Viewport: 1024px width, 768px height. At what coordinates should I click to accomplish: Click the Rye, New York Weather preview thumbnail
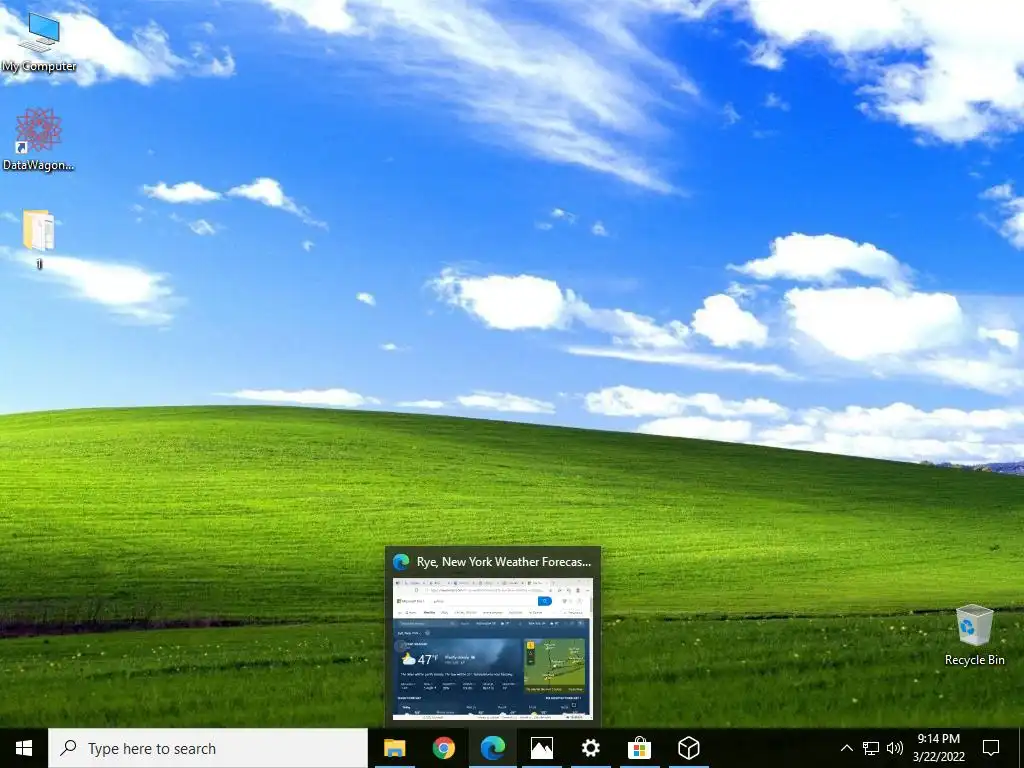[492, 649]
